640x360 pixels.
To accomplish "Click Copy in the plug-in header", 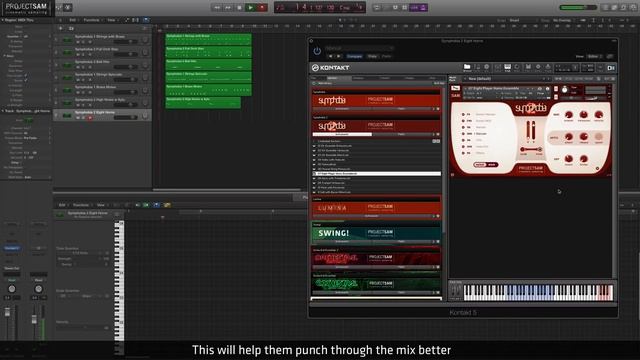I will (x=372, y=56).
